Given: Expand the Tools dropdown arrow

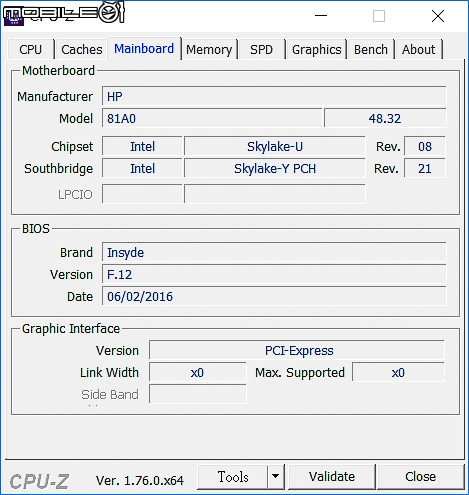Looking at the screenshot, I should point(276,477).
